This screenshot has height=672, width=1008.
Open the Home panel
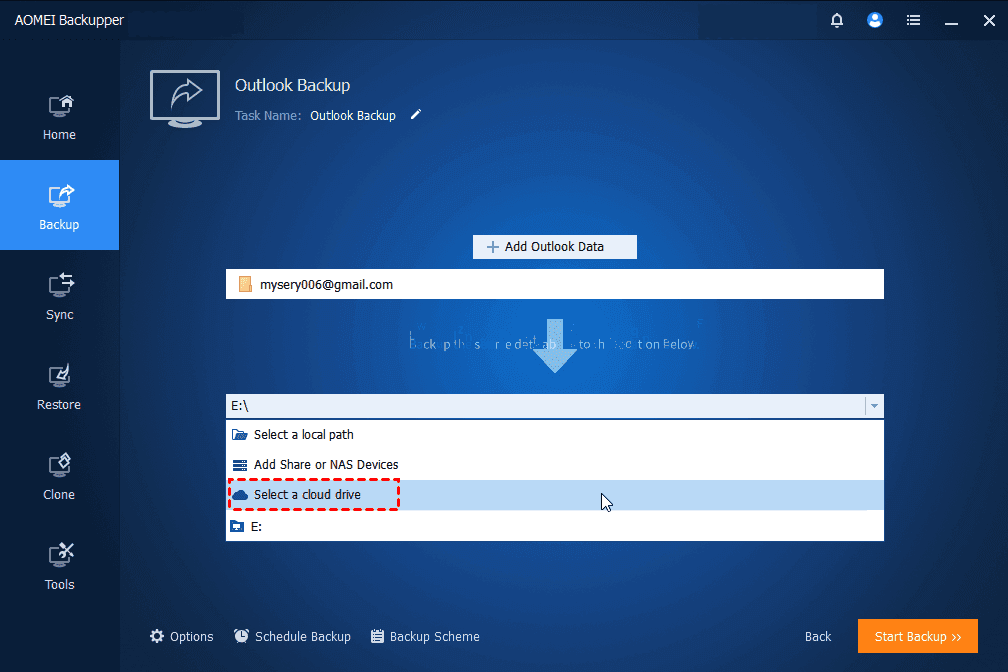[59, 115]
